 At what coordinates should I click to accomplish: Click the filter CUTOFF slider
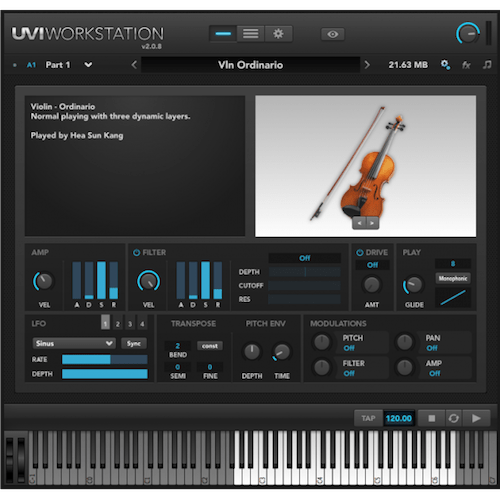[x=304, y=286]
